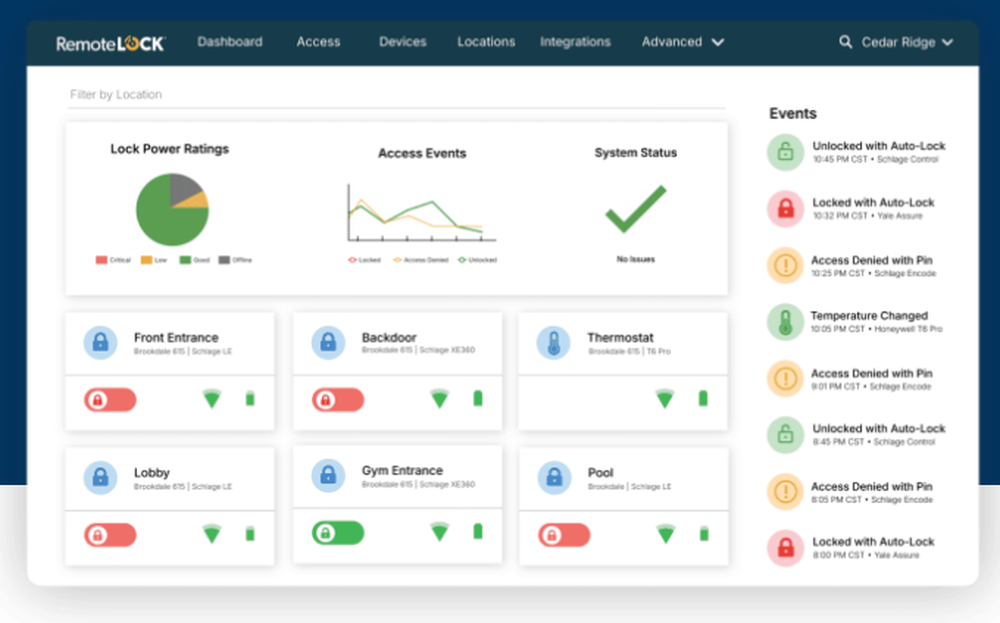1000x623 pixels.
Task: Select the Thermostat device icon
Action: pos(554,341)
